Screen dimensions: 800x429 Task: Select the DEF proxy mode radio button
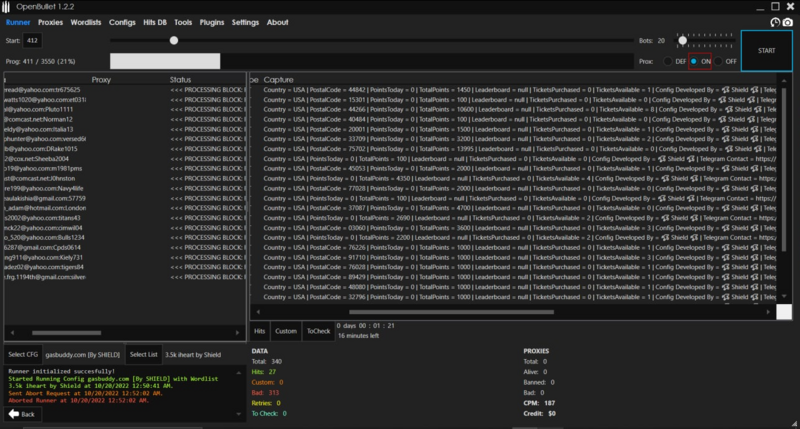[x=667, y=61]
